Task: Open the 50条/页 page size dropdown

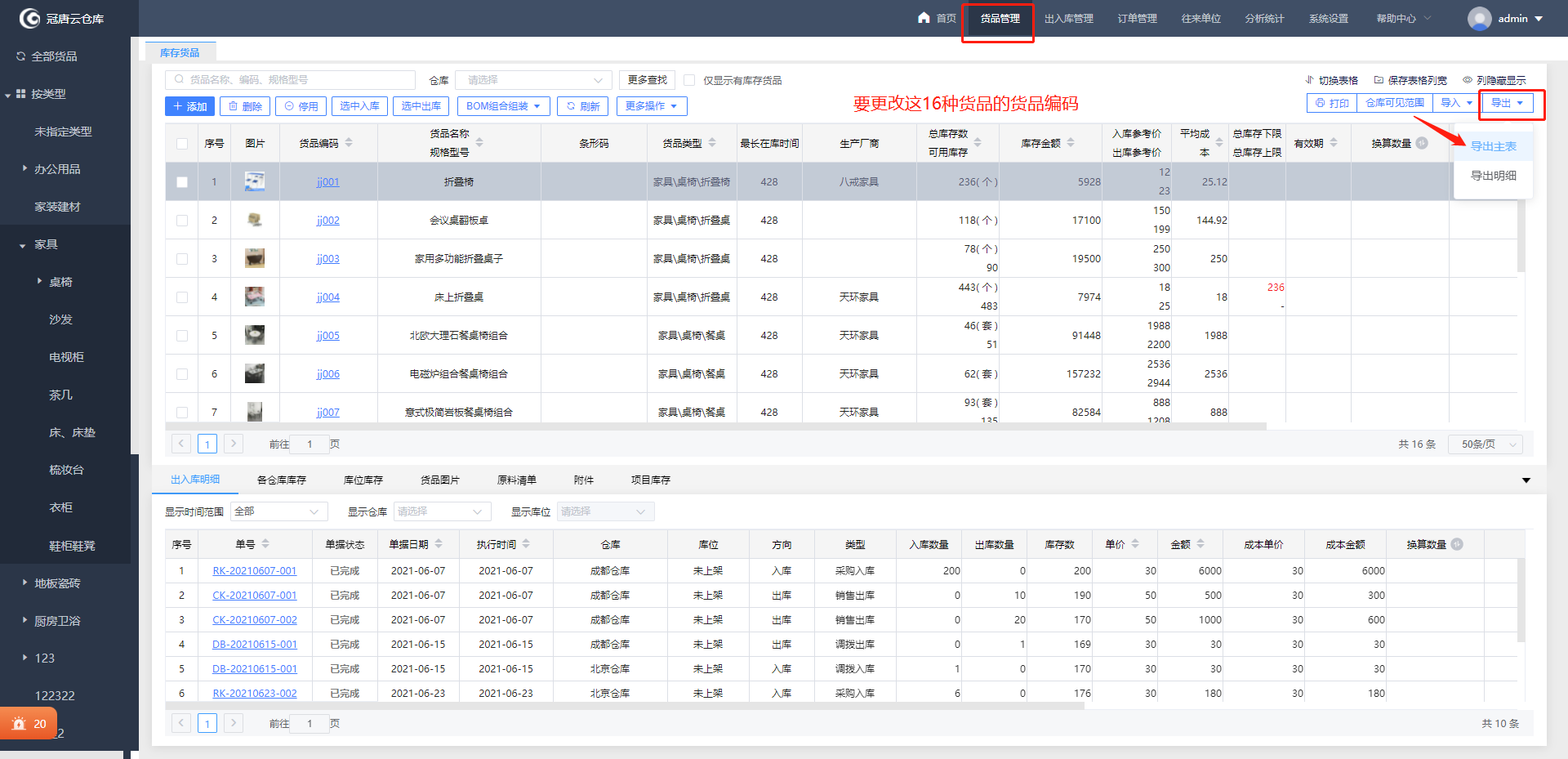Action: pos(1486,444)
